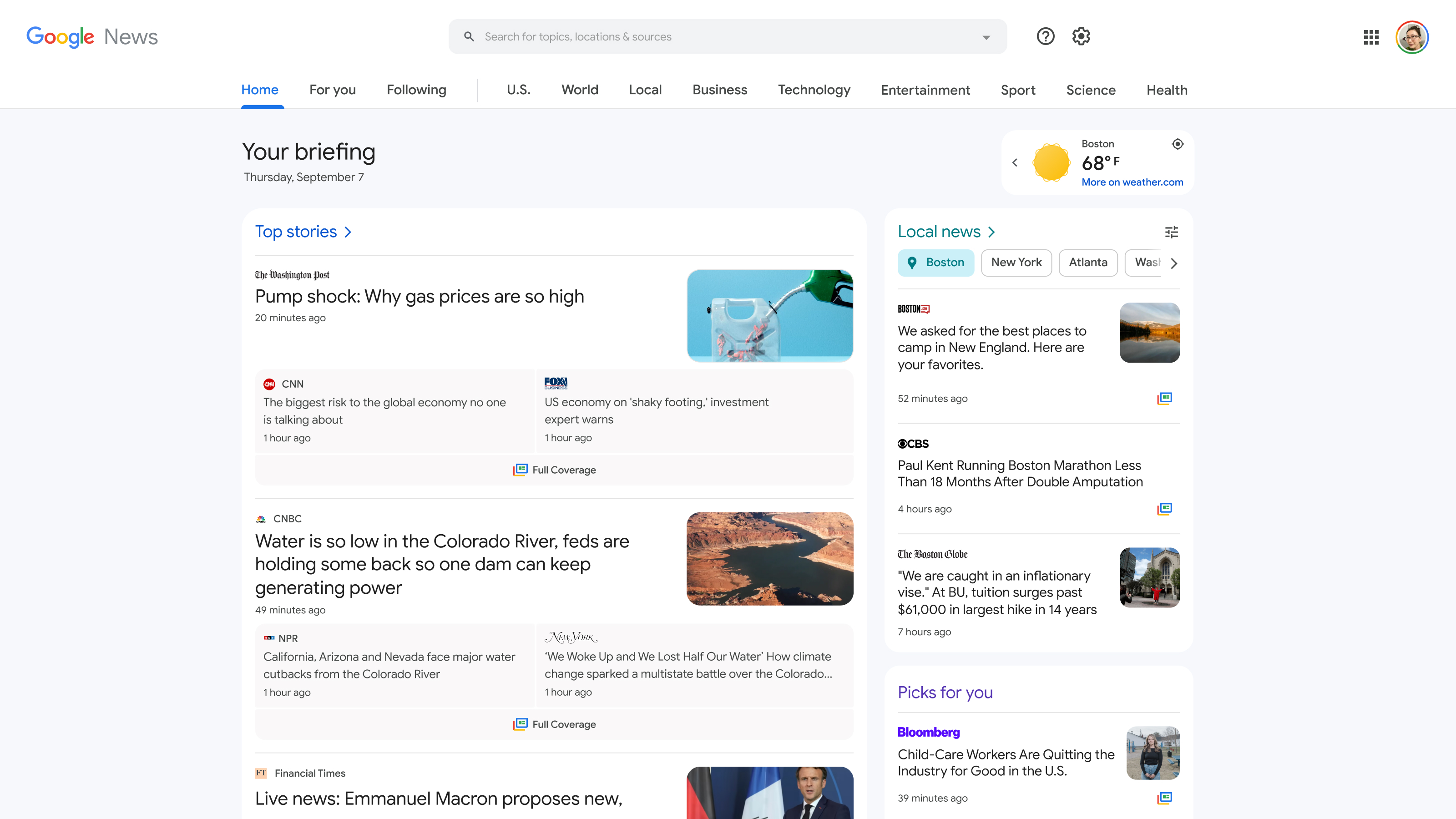
Task: Open the For you tab
Action: click(x=332, y=89)
